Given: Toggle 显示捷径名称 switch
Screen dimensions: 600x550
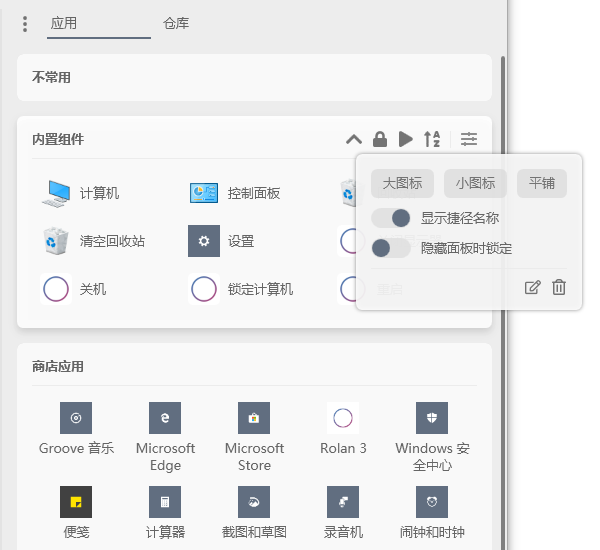Looking at the screenshot, I should [391, 218].
